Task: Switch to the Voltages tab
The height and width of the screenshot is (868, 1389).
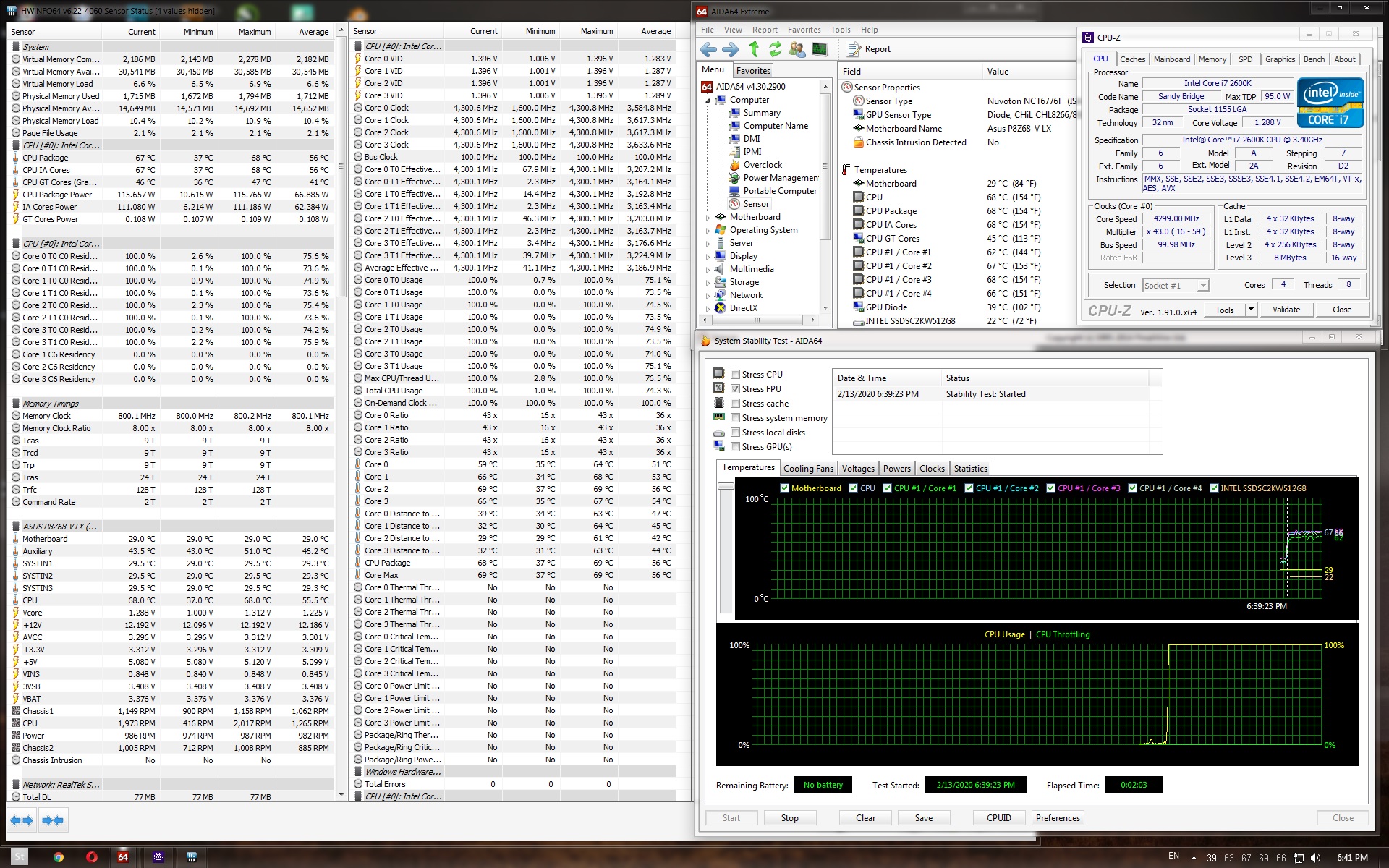Action: tap(858, 469)
